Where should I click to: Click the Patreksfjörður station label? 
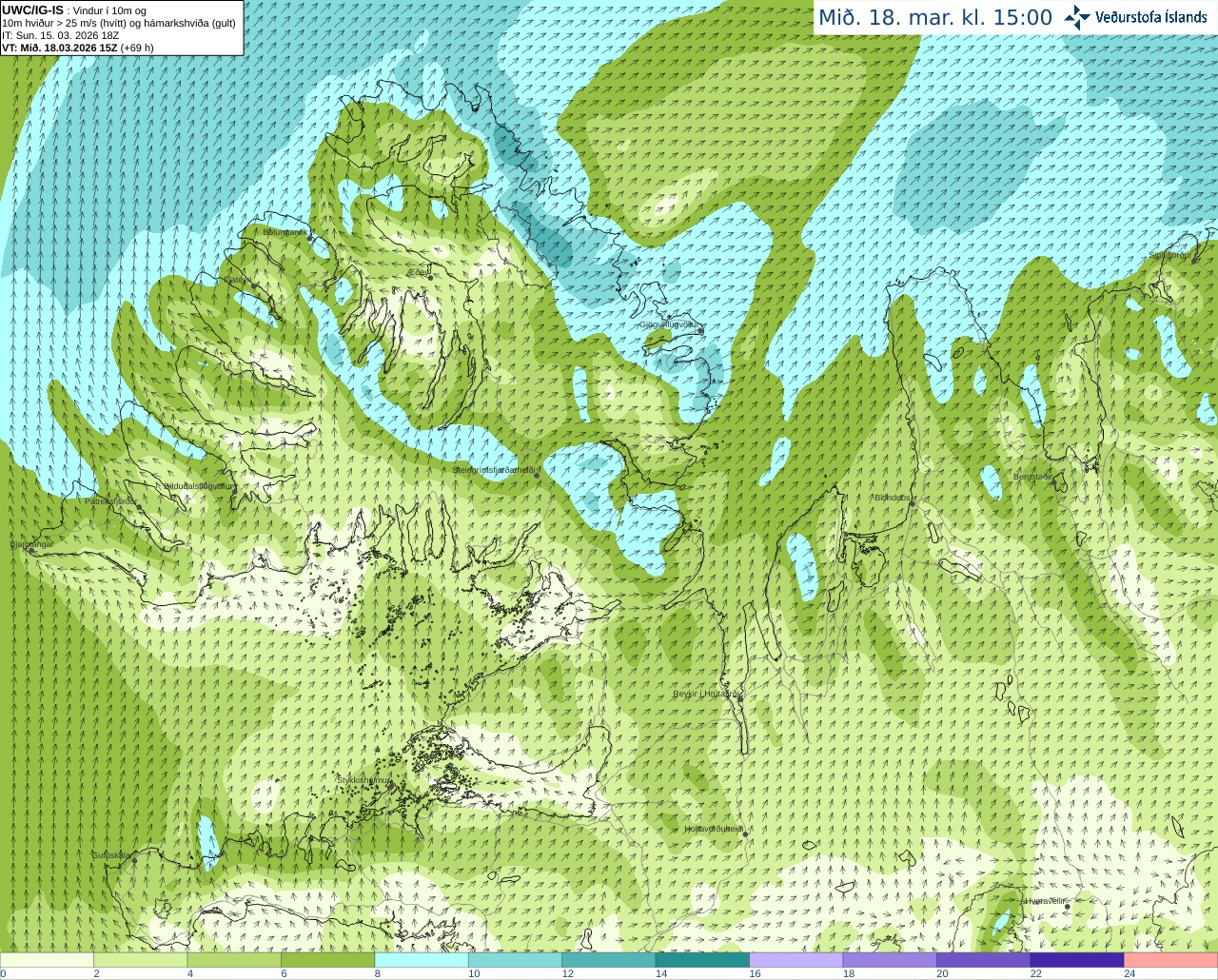coord(110,500)
